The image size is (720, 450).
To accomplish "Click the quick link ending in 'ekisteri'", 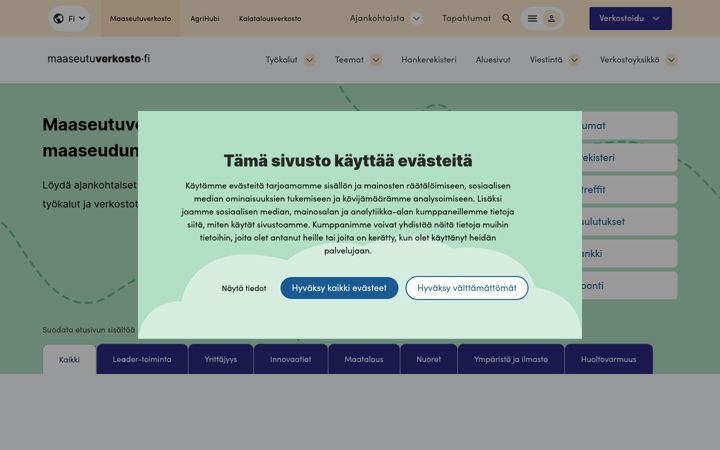I will tap(629, 158).
